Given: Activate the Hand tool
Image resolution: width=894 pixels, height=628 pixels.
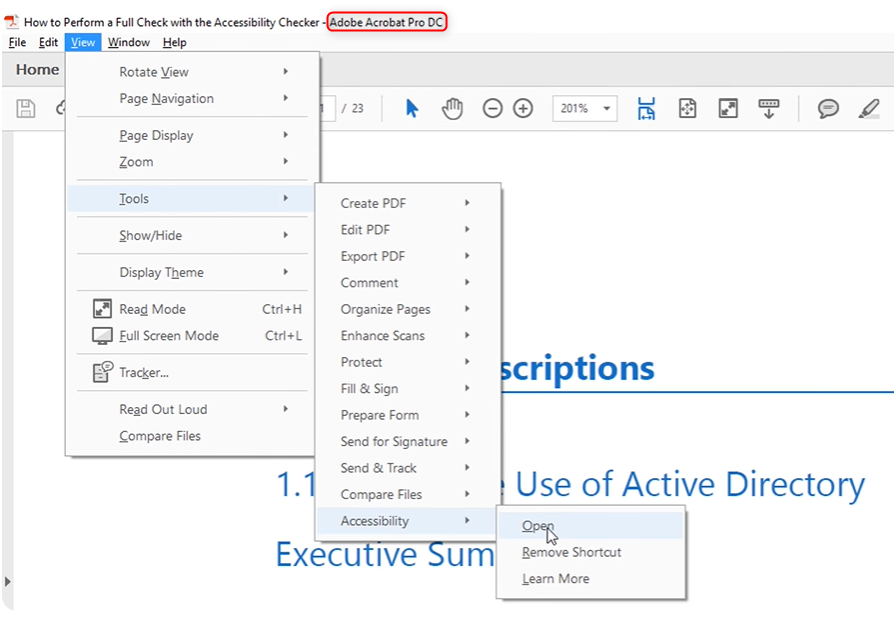Looking at the screenshot, I should [x=452, y=108].
